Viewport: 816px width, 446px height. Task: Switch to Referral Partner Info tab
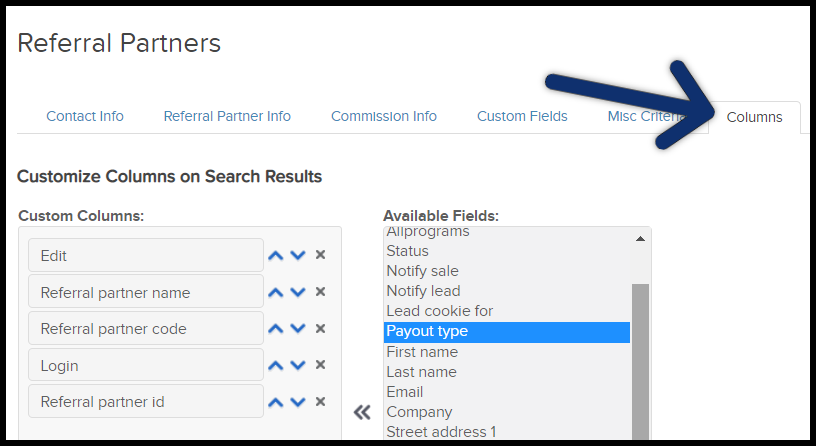click(x=227, y=116)
